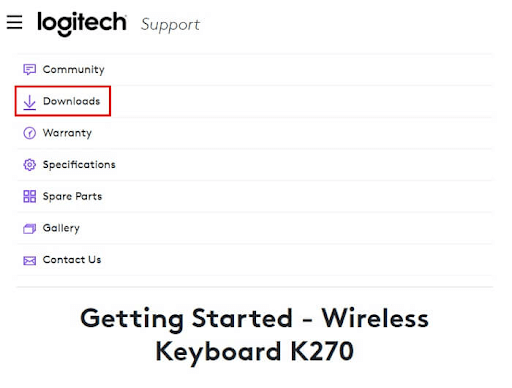This screenshot has width=512, height=388.
Task: Click the Spare Parts grid icon
Action: click(x=29, y=196)
